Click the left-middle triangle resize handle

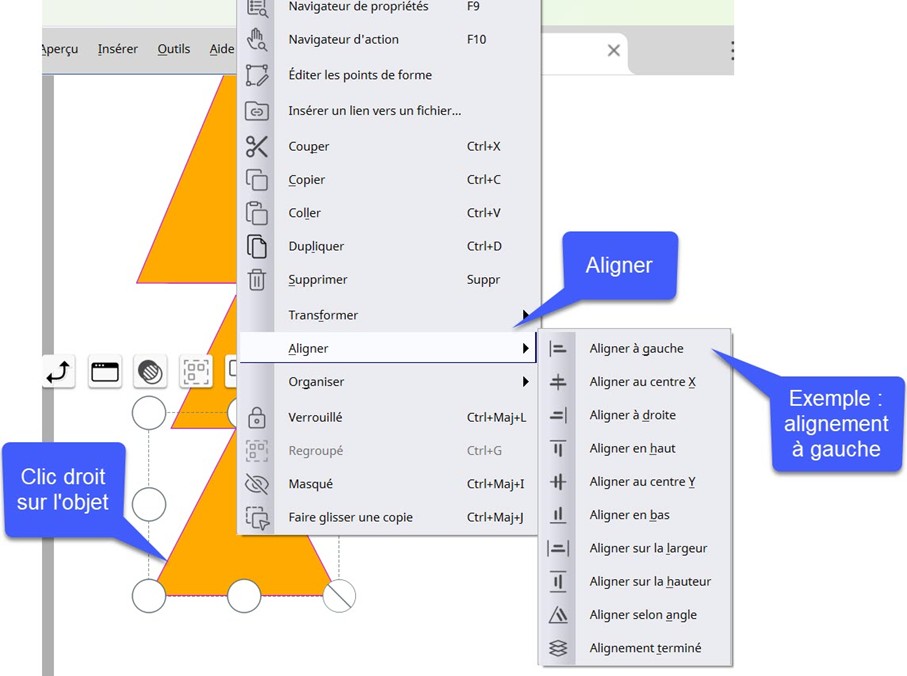pyautogui.click(x=149, y=504)
